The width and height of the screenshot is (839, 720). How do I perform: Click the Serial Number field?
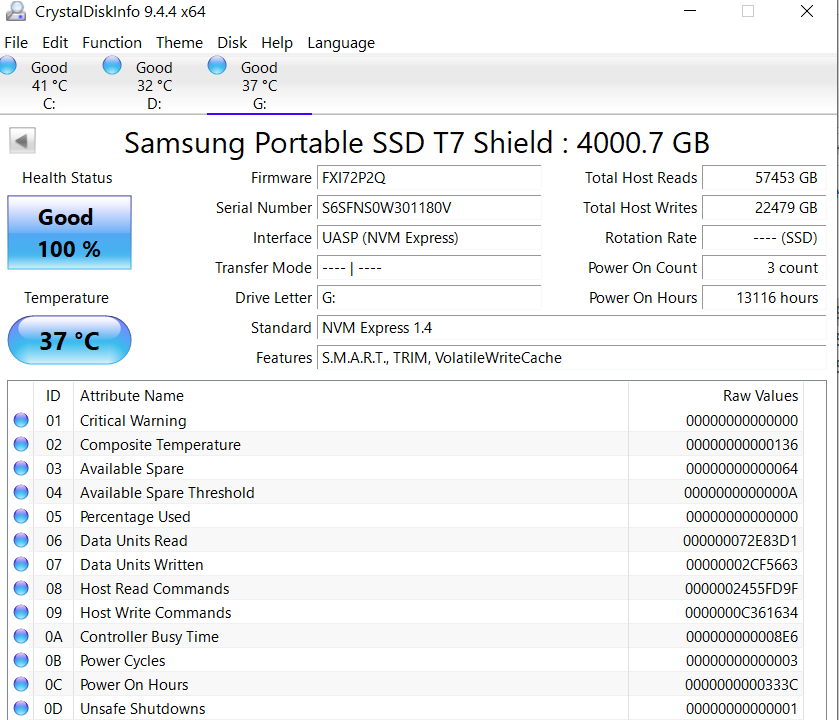429,208
